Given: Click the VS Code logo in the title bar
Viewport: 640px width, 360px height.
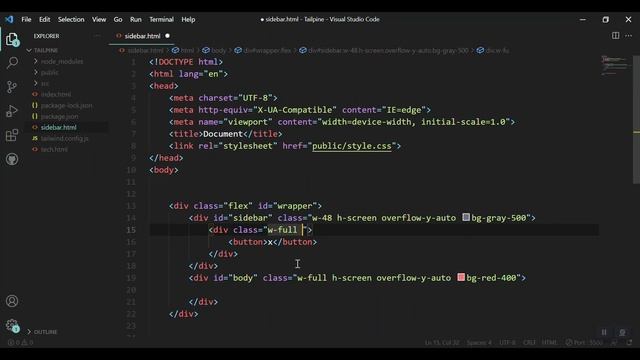Looking at the screenshot, I should tap(9, 19).
